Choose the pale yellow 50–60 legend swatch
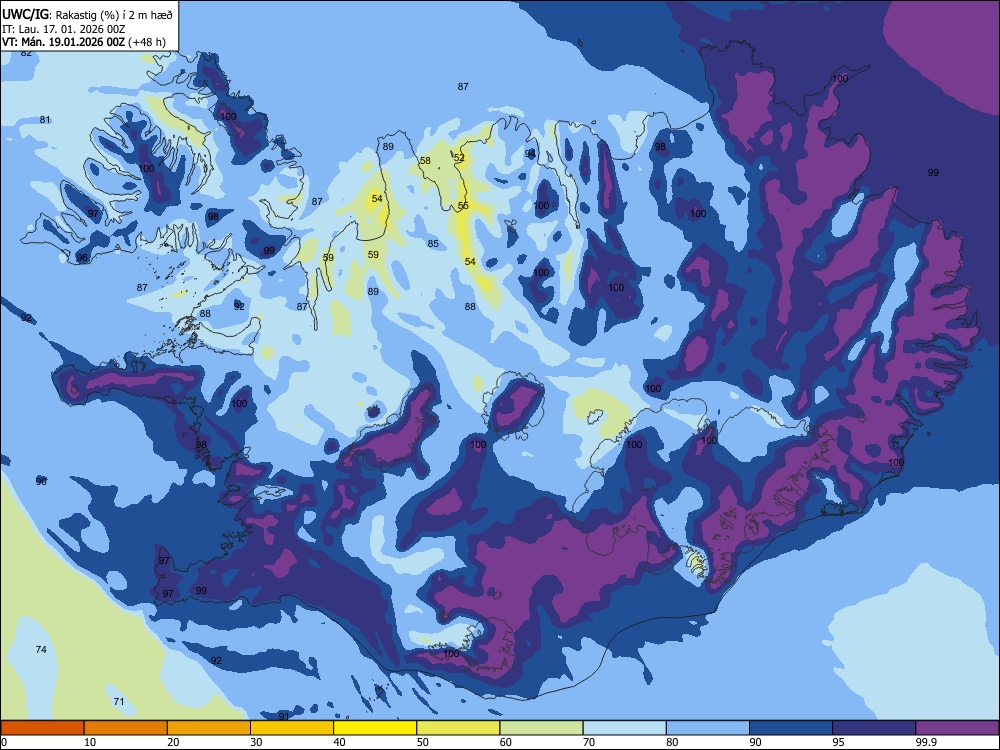This screenshot has width=1000, height=750. click(x=458, y=728)
